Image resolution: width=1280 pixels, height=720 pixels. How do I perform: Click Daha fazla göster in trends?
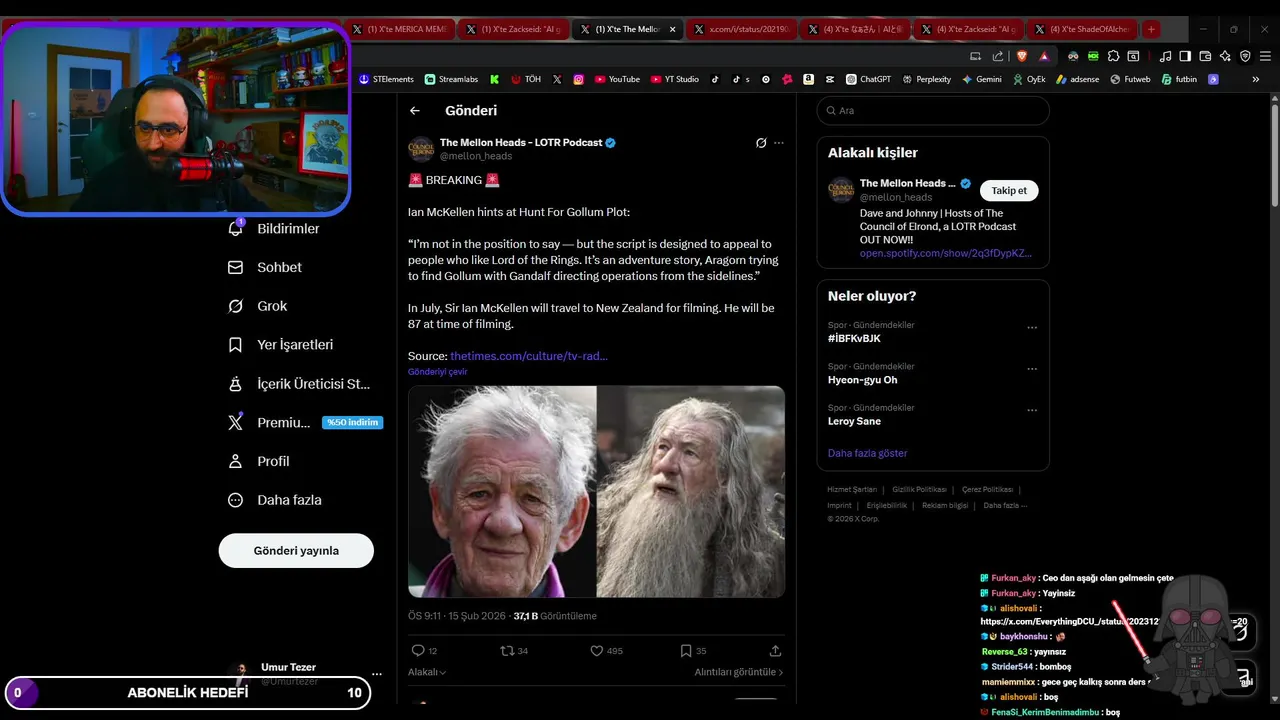pyautogui.click(x=867, y=453)
